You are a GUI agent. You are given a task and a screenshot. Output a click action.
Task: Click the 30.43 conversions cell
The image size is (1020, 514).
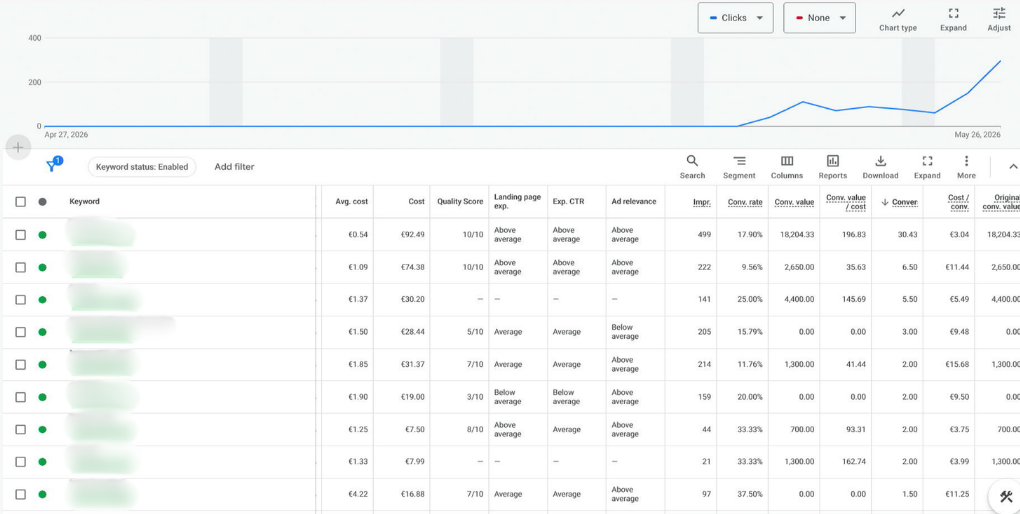907,235
